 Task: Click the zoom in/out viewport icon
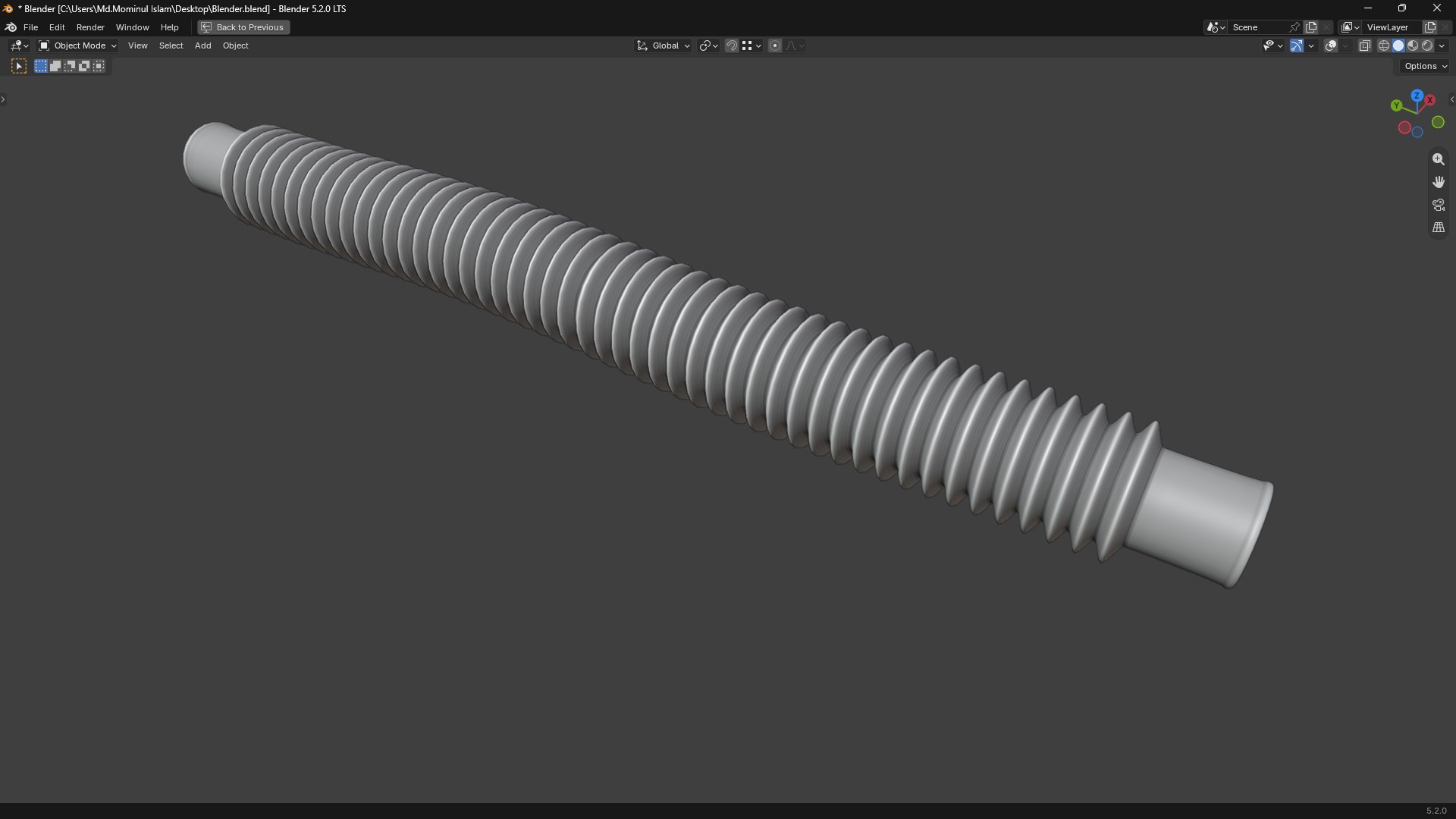pos(1438,159)
